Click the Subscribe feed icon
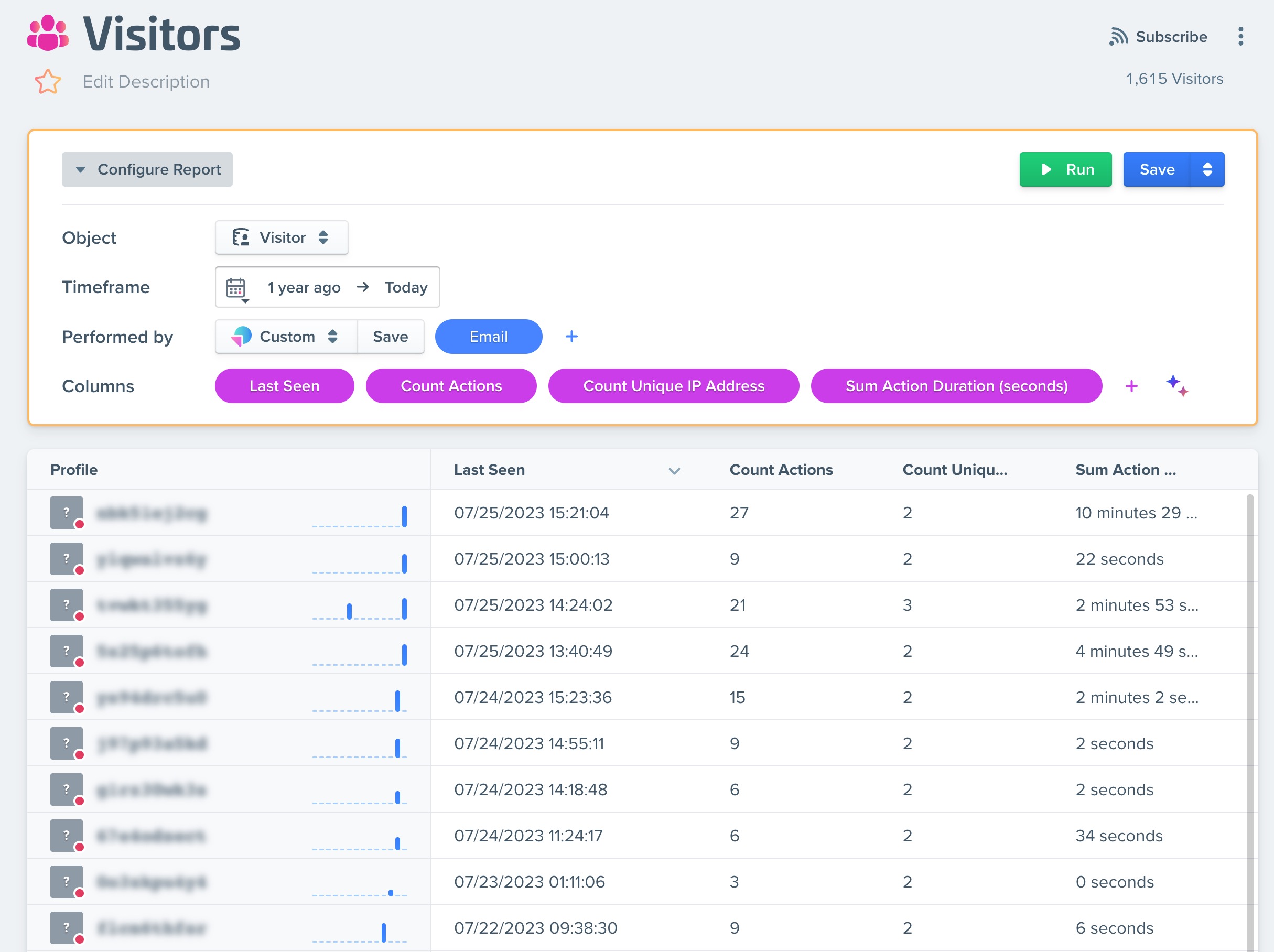Viewport: 1274px width, 952px height. click(1118, 36)
